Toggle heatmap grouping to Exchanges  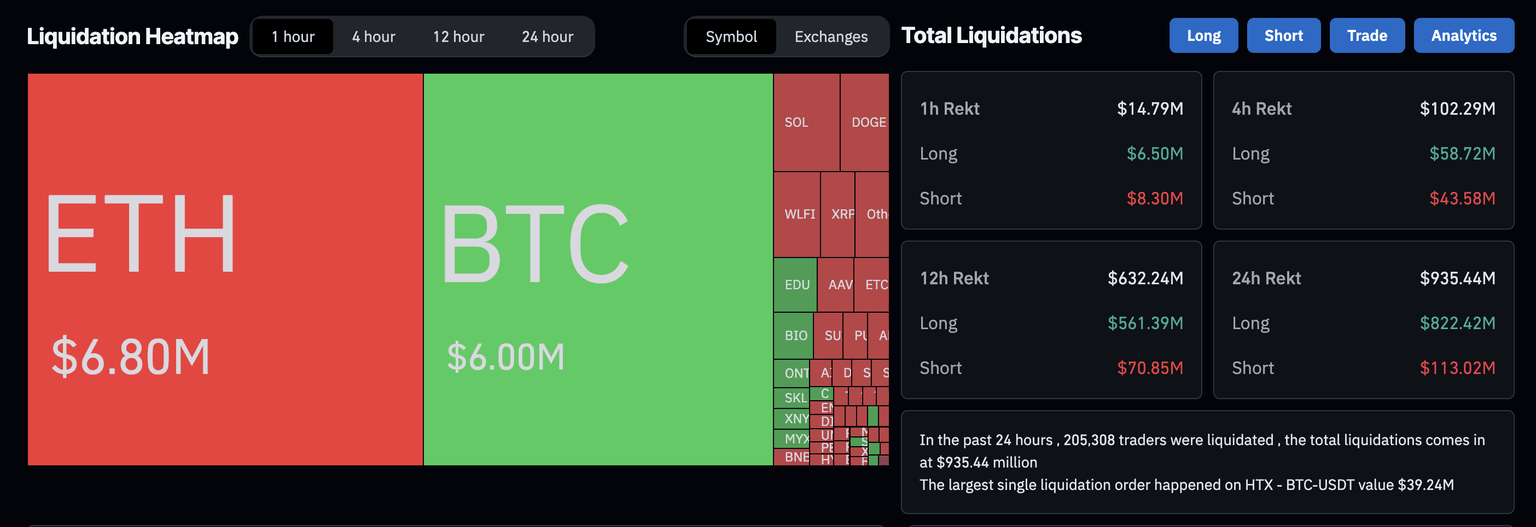pyautogui.click(x=831, y=37)
